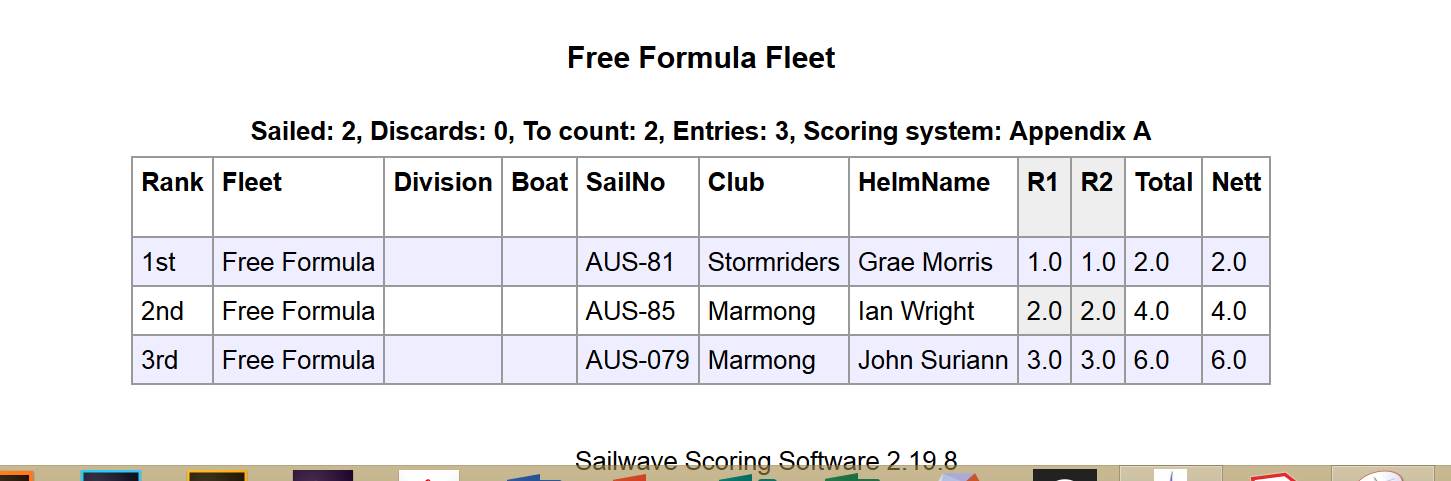Viewport: 1451px width, 481px height.
Task: Select the Nett column header
Action: tap(1235, 183)
